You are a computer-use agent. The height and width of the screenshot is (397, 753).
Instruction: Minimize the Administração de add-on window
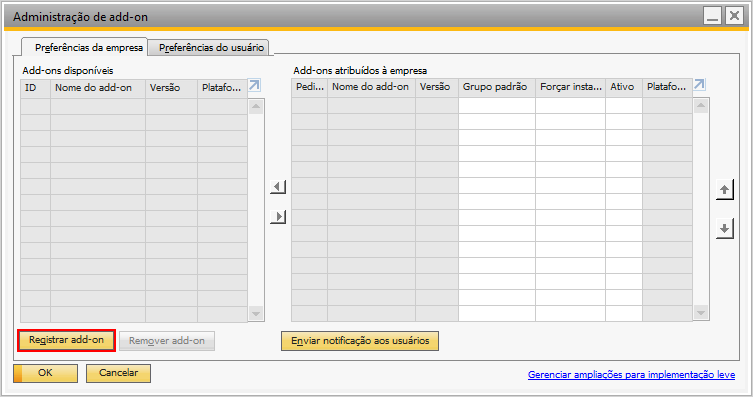tap(713, 16)
